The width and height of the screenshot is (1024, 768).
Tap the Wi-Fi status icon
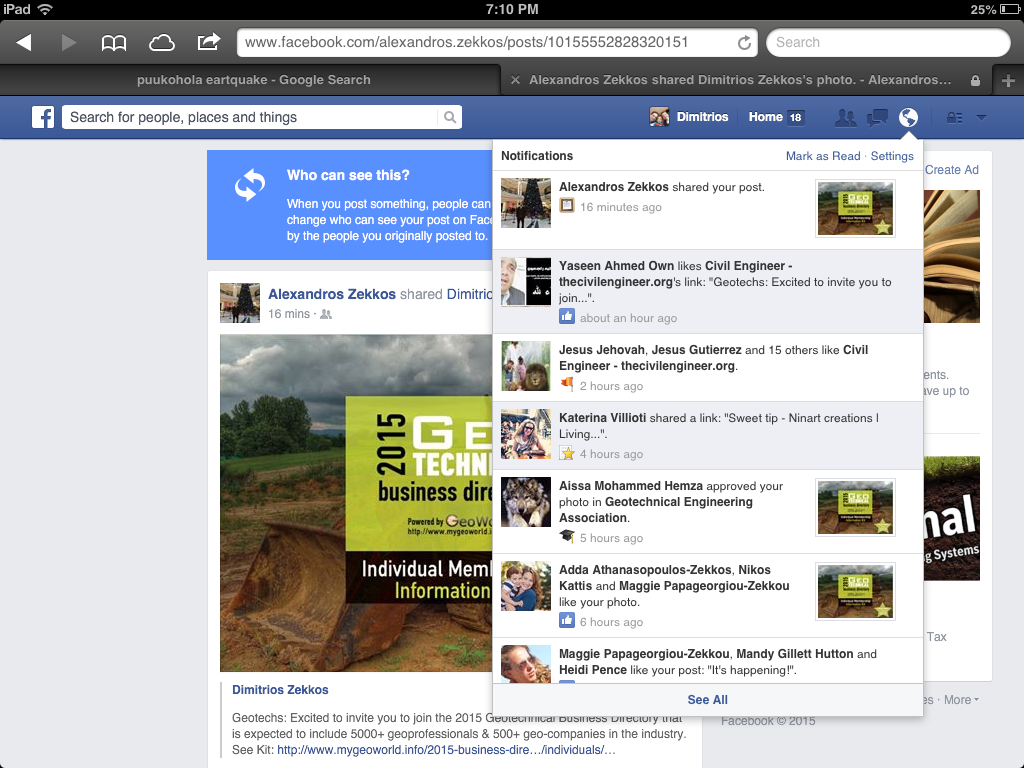(45, 9)
